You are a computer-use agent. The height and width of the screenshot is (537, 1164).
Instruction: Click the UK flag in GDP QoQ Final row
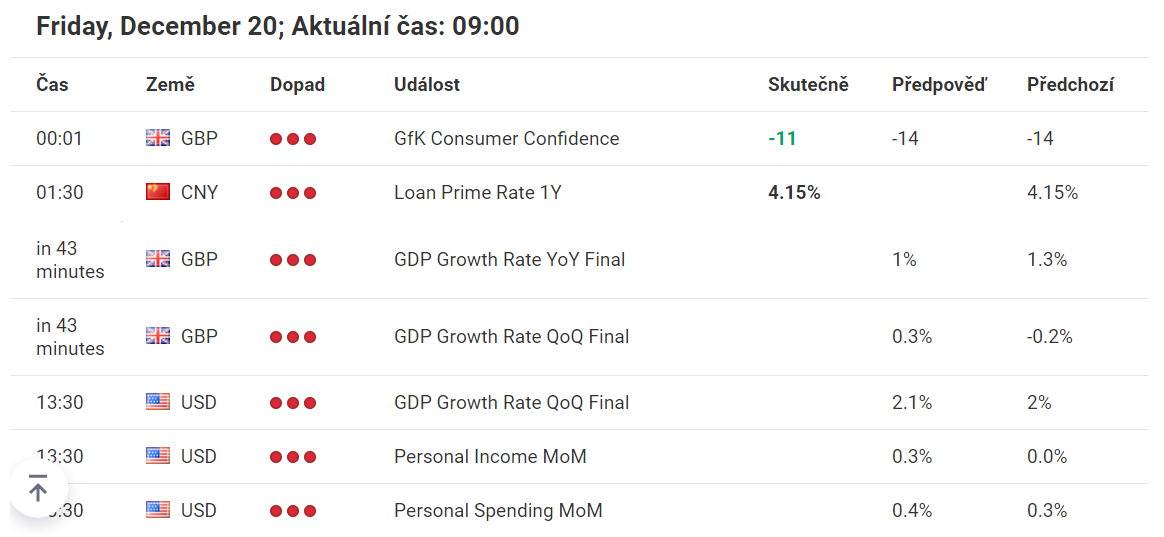[158, 336]
